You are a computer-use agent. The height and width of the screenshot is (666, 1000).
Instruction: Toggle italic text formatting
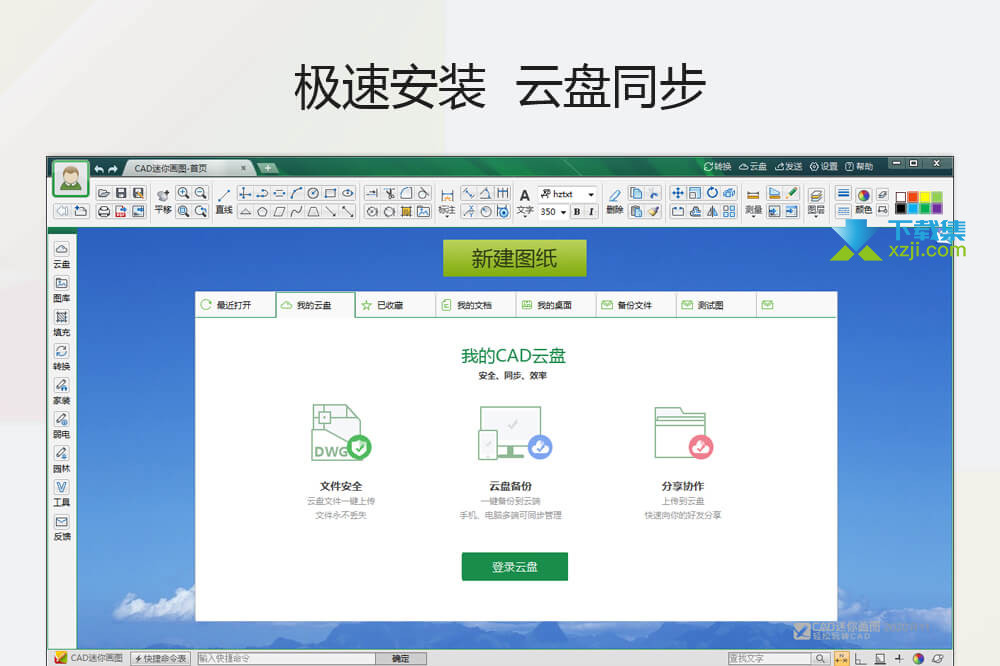coord(591,212)
